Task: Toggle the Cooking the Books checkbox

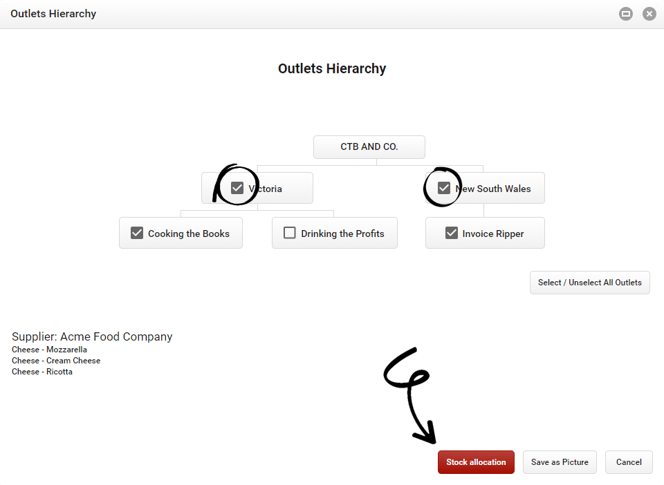Action: pyautogui.click(x=137, y=233)
